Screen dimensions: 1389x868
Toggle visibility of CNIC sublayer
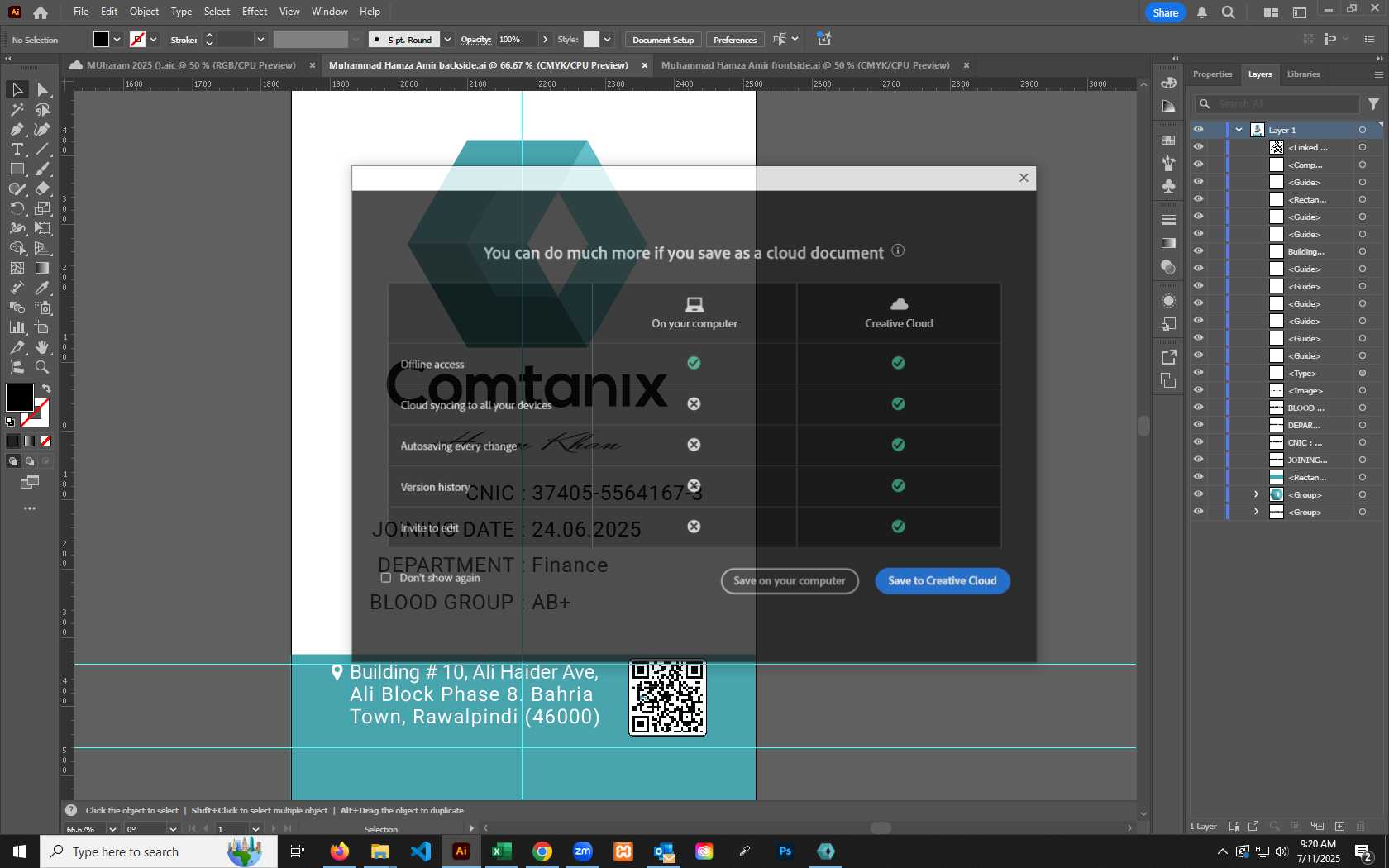point(1198,442)
